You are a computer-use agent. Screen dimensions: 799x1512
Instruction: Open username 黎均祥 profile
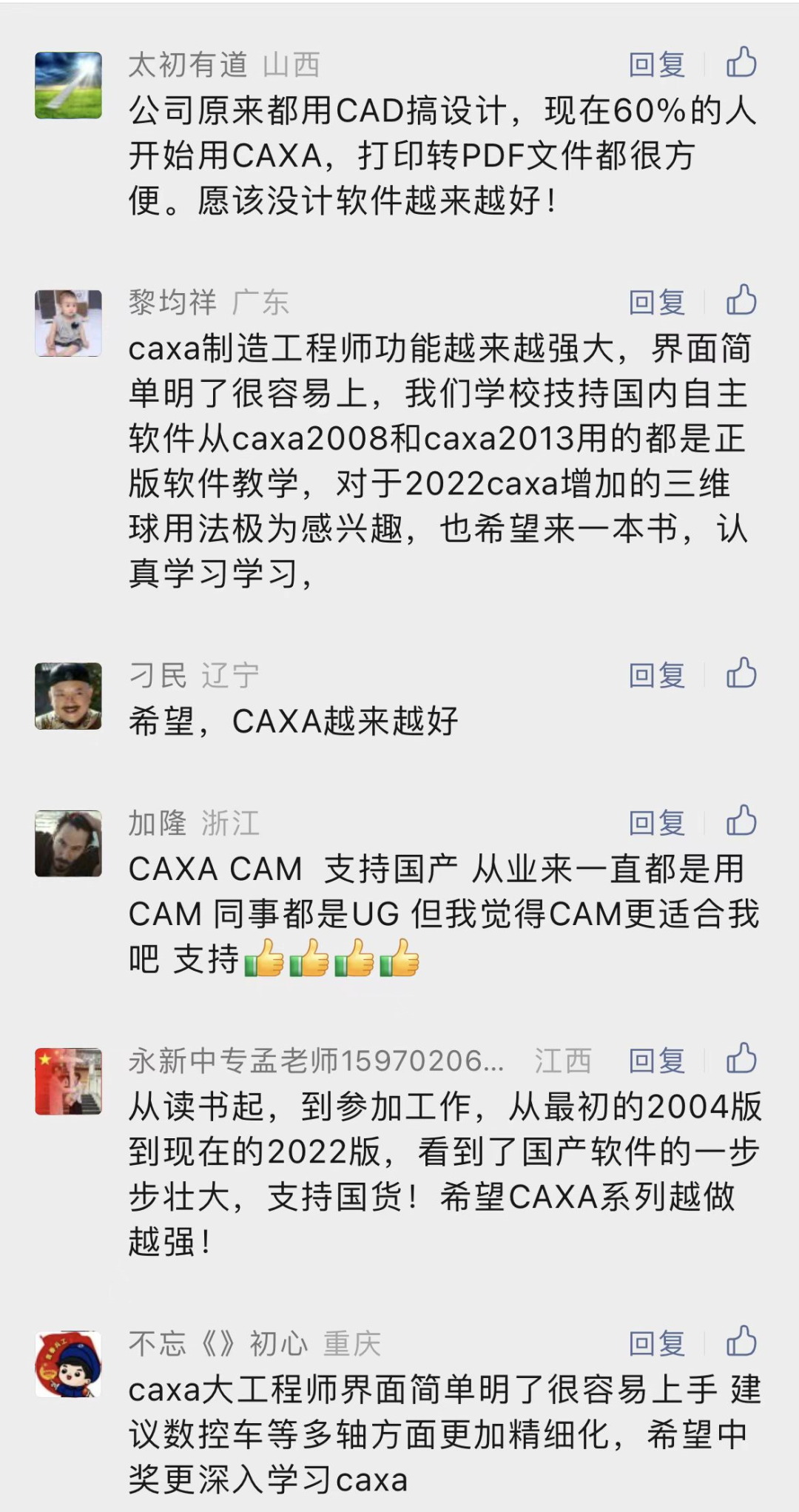172,303
